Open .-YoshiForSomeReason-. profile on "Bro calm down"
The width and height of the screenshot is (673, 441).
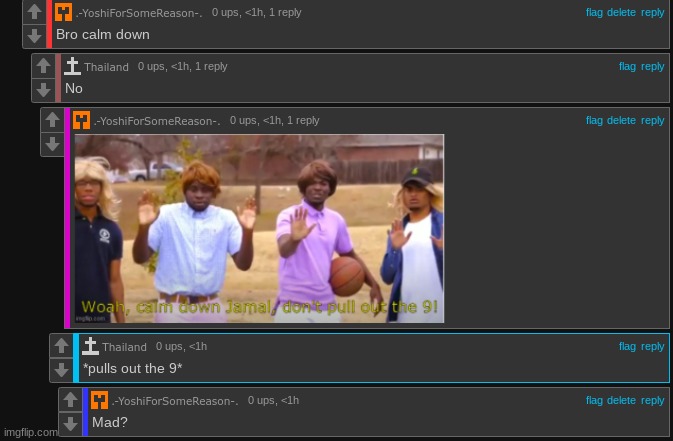[139, 13]
